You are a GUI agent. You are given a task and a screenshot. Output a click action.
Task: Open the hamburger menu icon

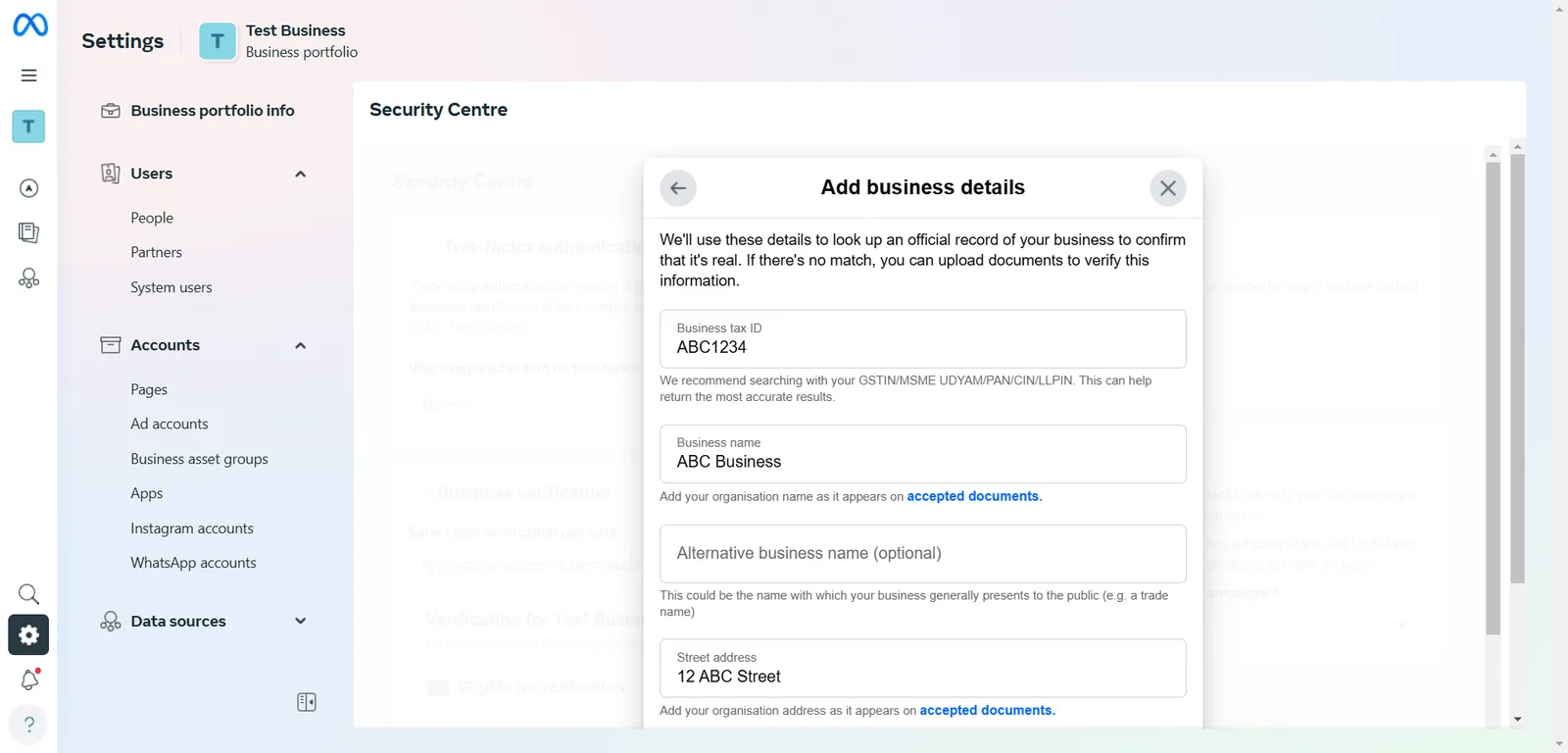pos(29,75)
